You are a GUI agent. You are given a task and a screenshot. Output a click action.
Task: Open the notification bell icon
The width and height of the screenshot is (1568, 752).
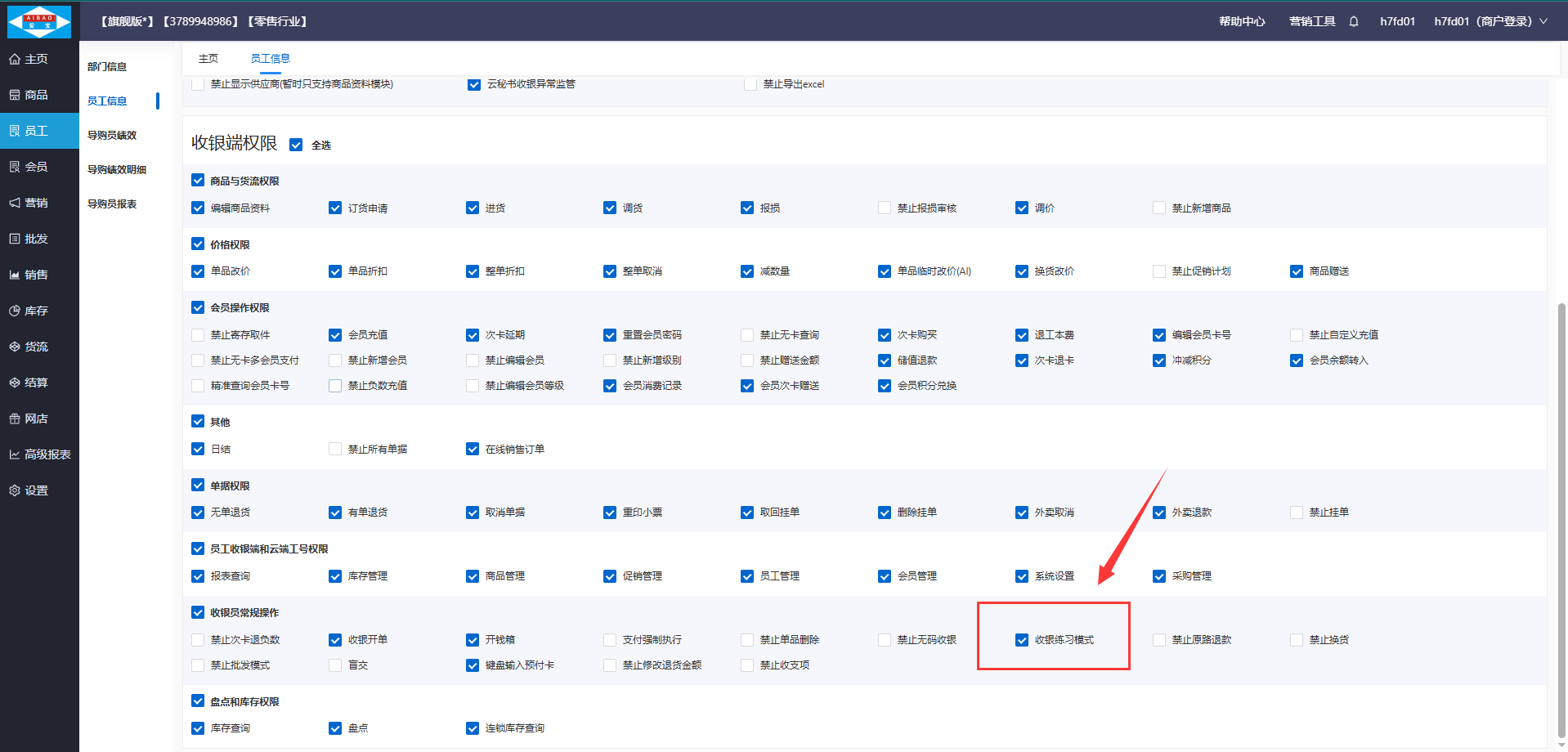1354,21
